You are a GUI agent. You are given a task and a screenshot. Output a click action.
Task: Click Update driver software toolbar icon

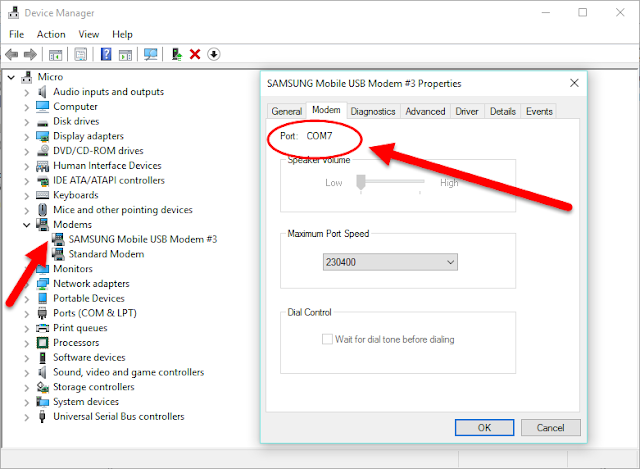coord(176,54)
